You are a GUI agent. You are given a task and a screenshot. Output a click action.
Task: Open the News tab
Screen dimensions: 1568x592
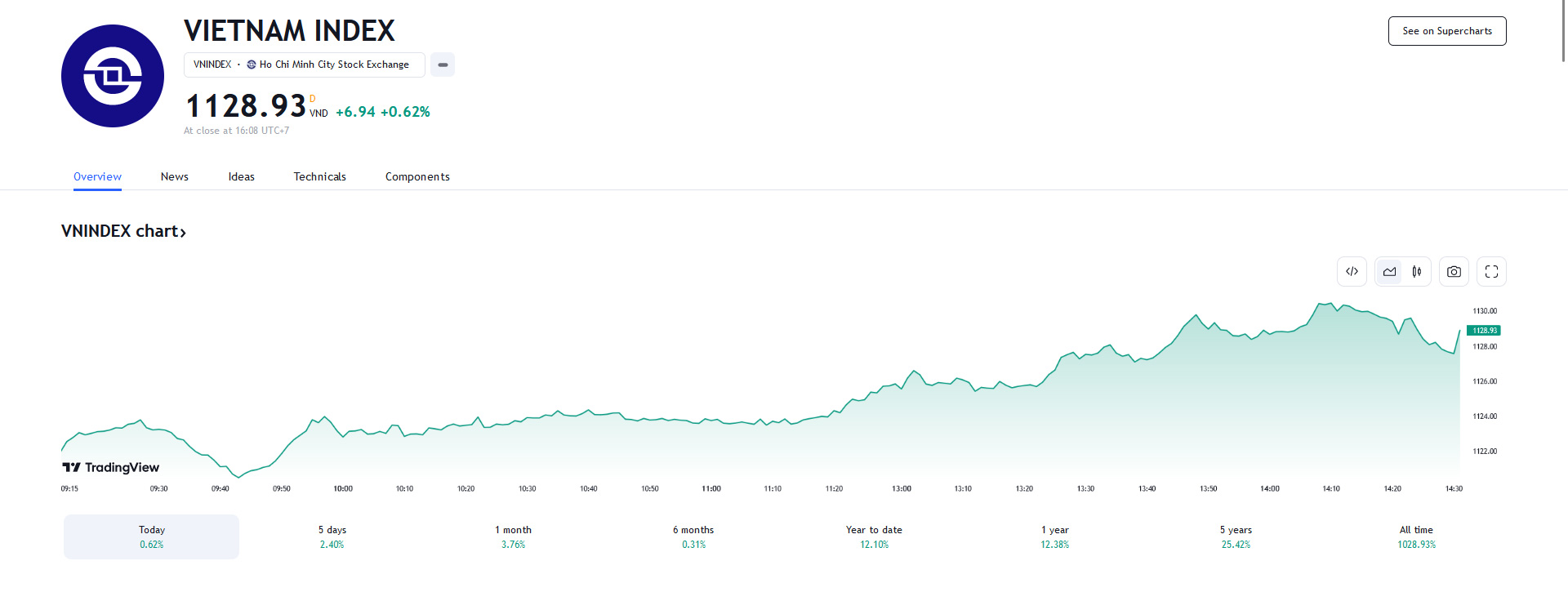pyautogui.click(x=174, y=176)
